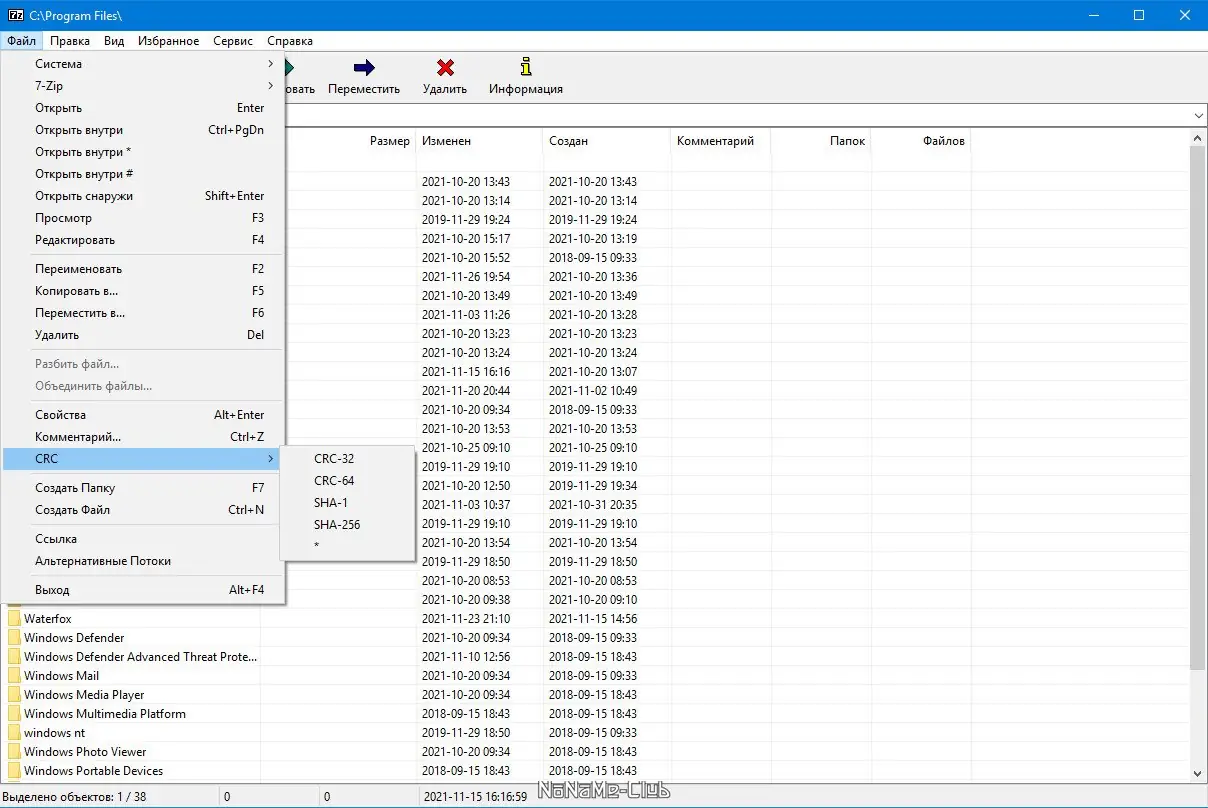The image size is (1208, 808).
Task: Choose Выход to exit
Action: [144, 590]
